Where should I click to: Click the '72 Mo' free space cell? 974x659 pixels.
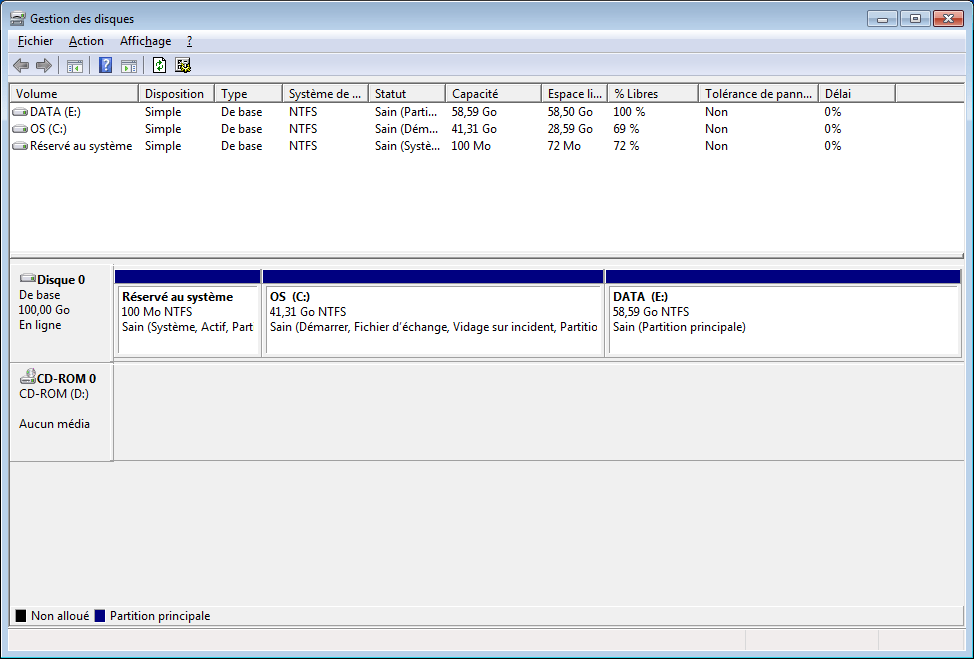(x=564, y=146)
